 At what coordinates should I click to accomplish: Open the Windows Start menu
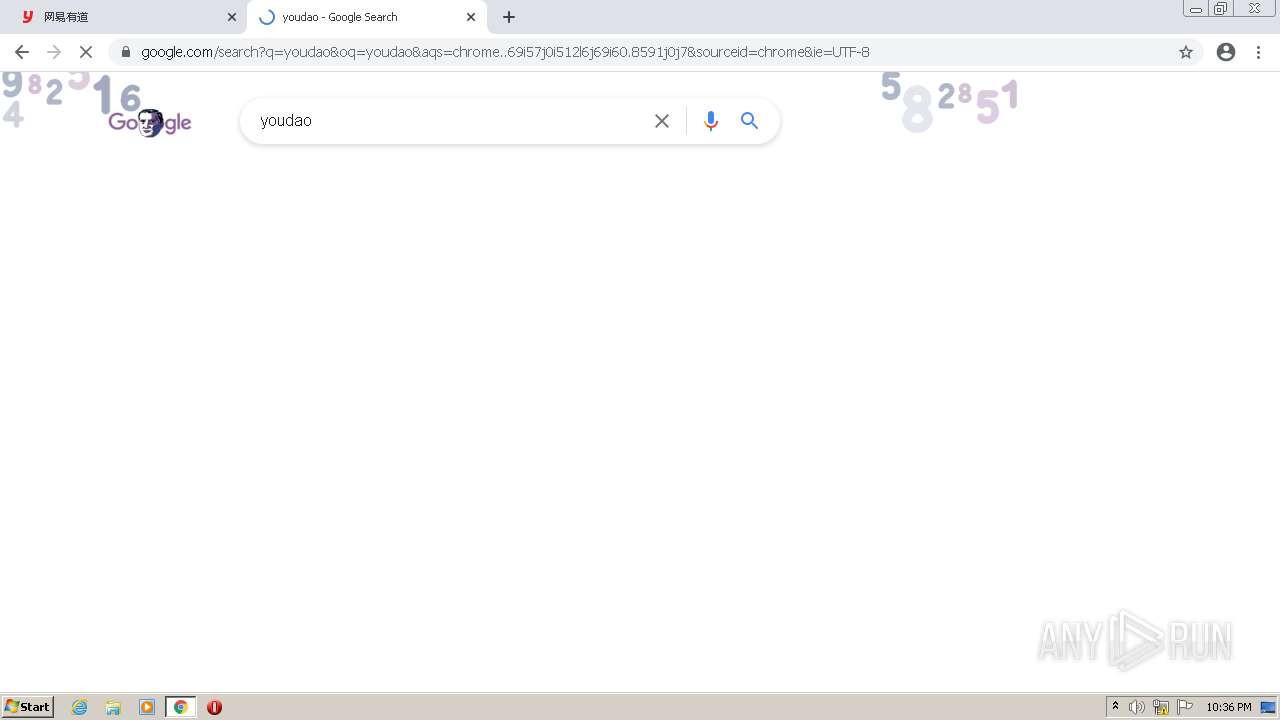[28, 707]
